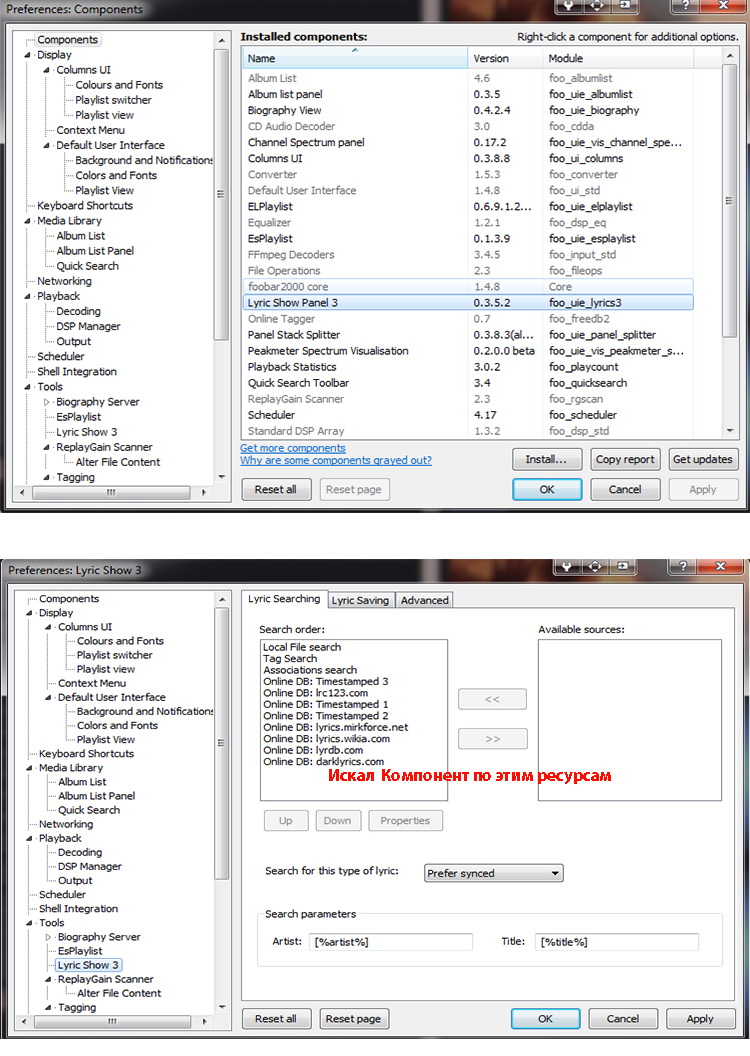The image size is (750, 1056).
Task: Open Components in Lyric Show 3 window tree
Action: click(x=69, y=599)
